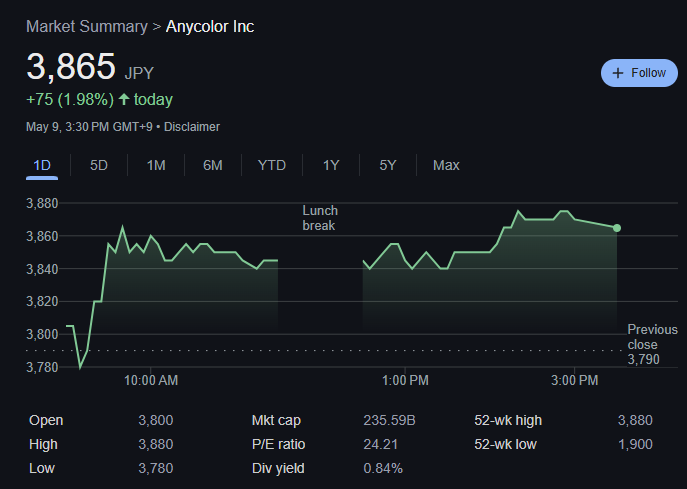The height and width of the screenshot is (489, 687).
Task: Switch to the YTD chart view
Action: (x=272, y=165)
